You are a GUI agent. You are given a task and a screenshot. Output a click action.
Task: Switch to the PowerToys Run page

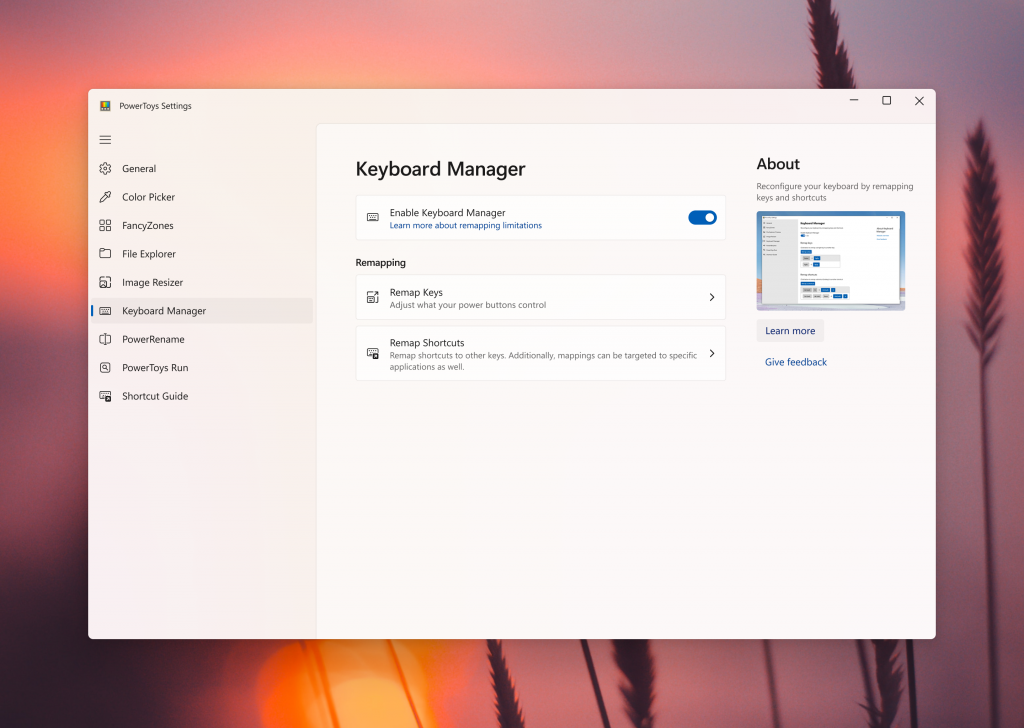tap(155, 368)
